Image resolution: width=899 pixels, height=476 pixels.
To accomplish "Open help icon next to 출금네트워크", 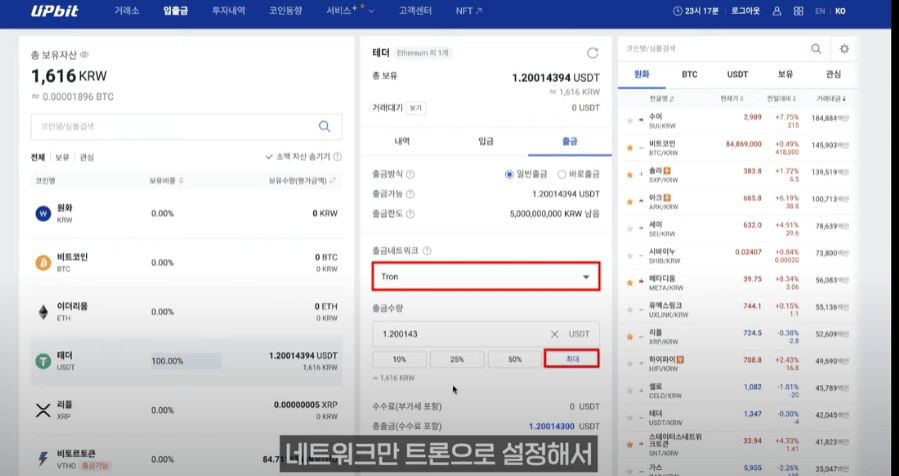I will point(427,251).
